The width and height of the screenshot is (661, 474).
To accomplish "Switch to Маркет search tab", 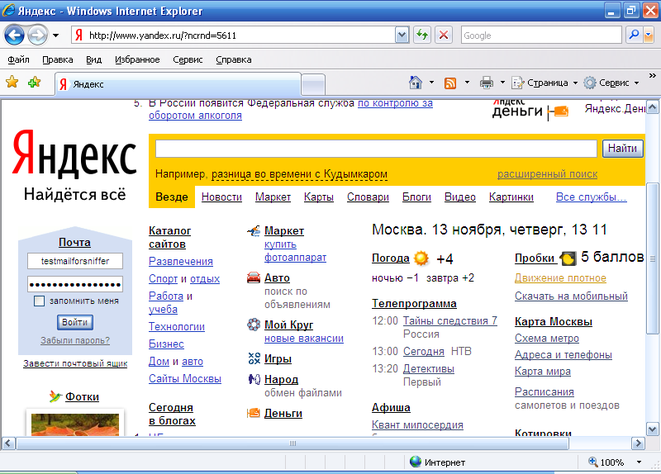I will click(x=273, y=197).
